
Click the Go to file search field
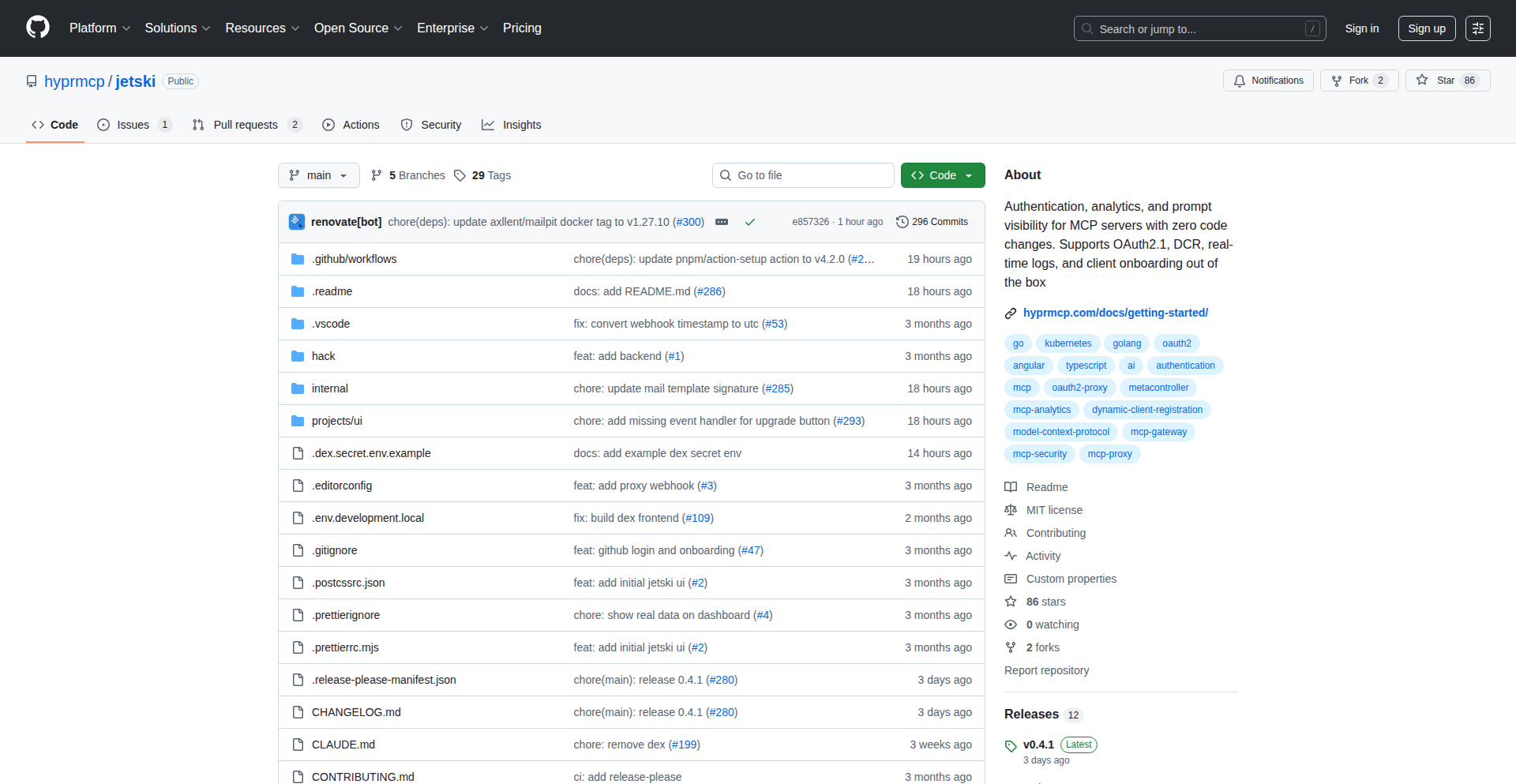(x=803, y=175)
